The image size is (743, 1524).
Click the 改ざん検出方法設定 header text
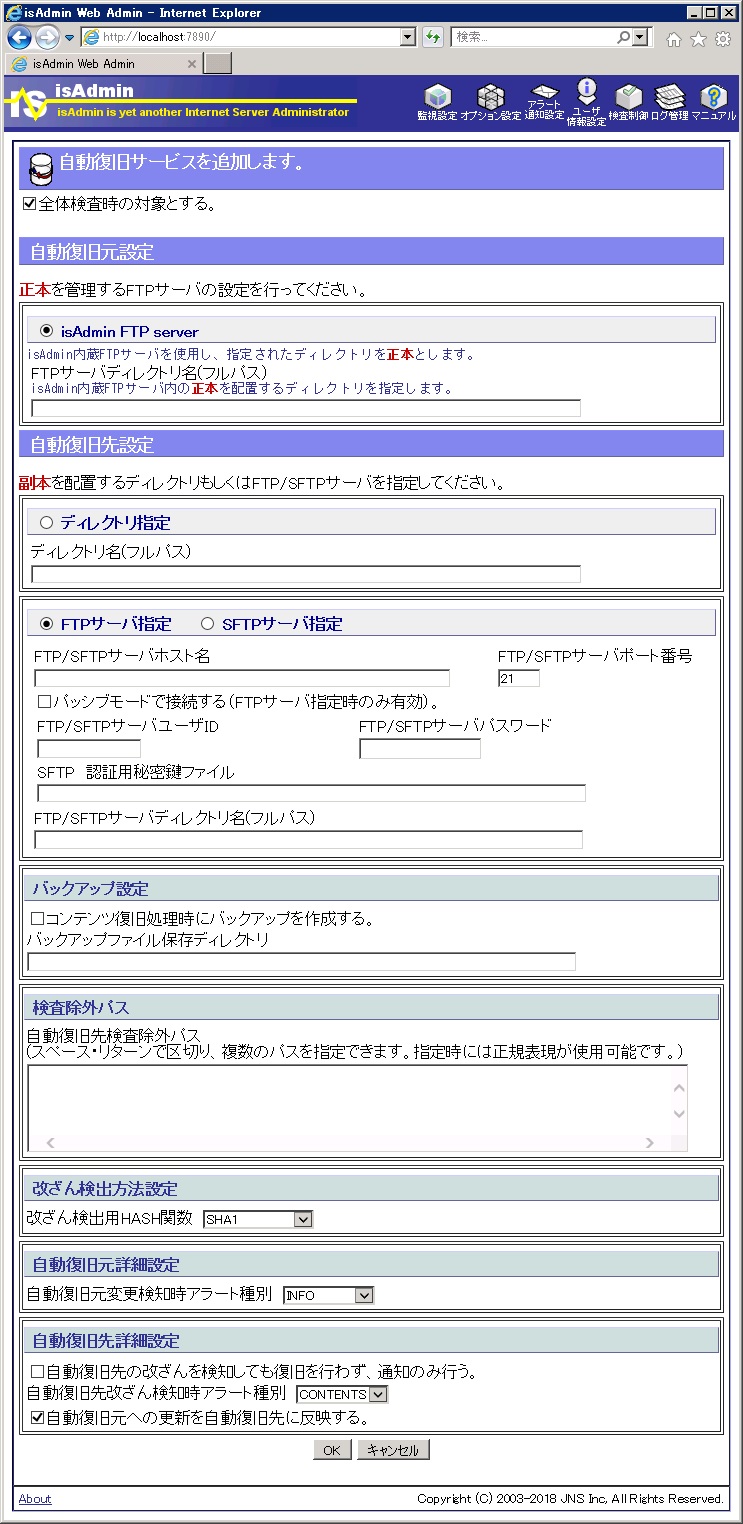click(105, 1188)
